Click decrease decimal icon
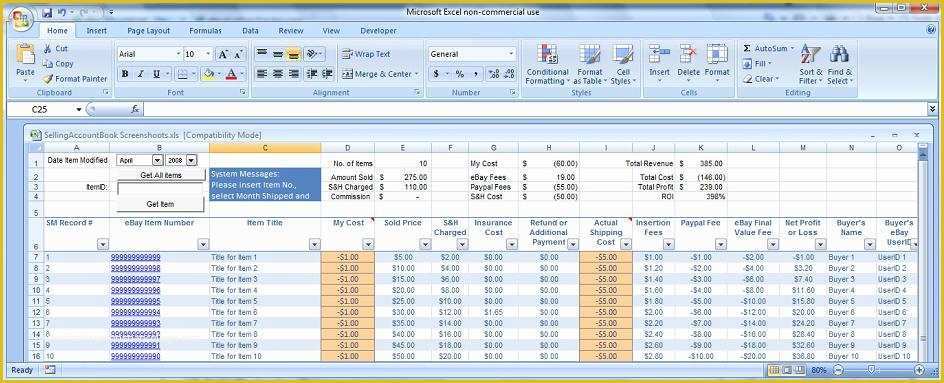The height and width of the screenshot is (383, 944). click(509, 74)
